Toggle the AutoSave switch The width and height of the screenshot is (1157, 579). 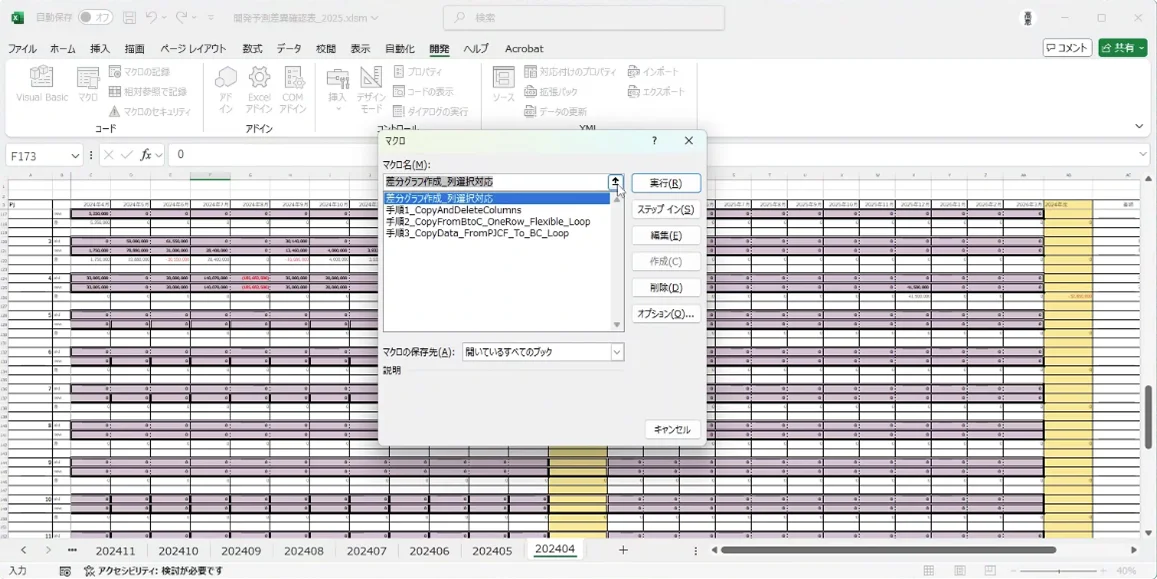pyautogui.click(x=96, y=18)
